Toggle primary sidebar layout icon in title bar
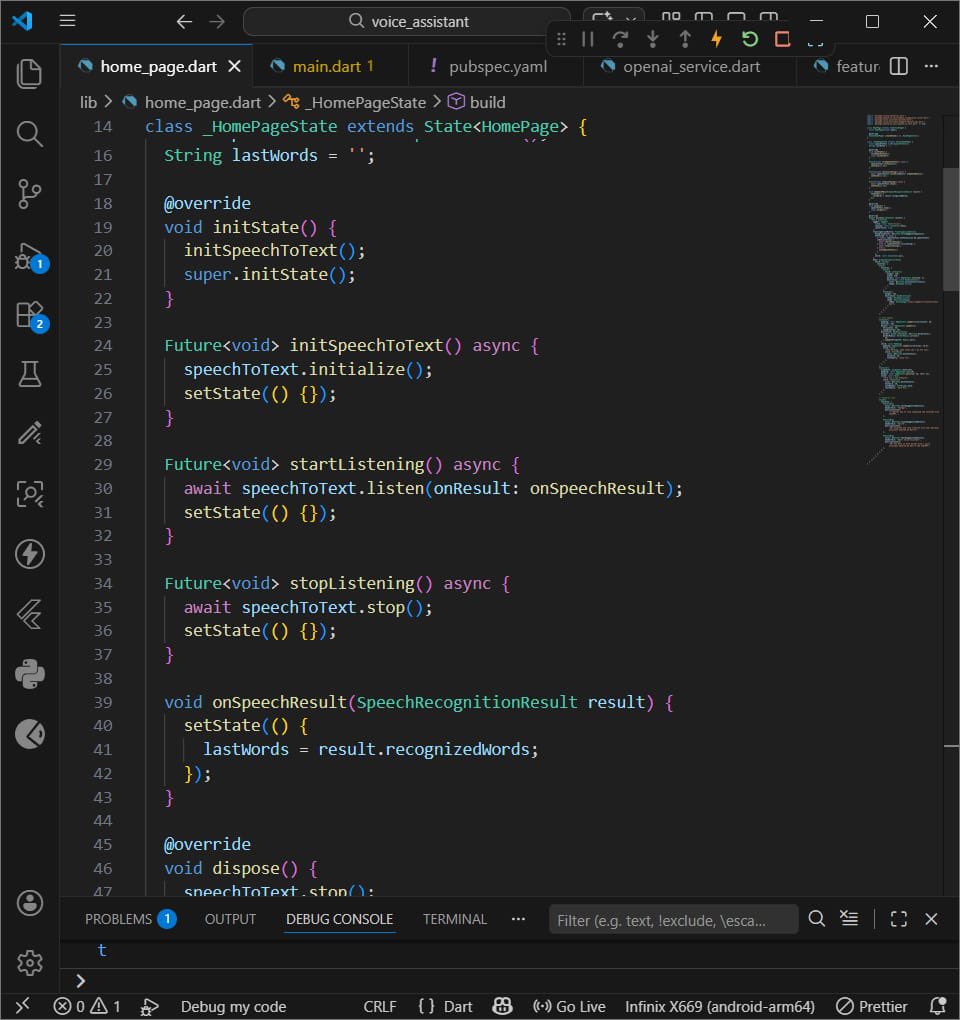Screen dimensions: 960x1020 [704, 16]
